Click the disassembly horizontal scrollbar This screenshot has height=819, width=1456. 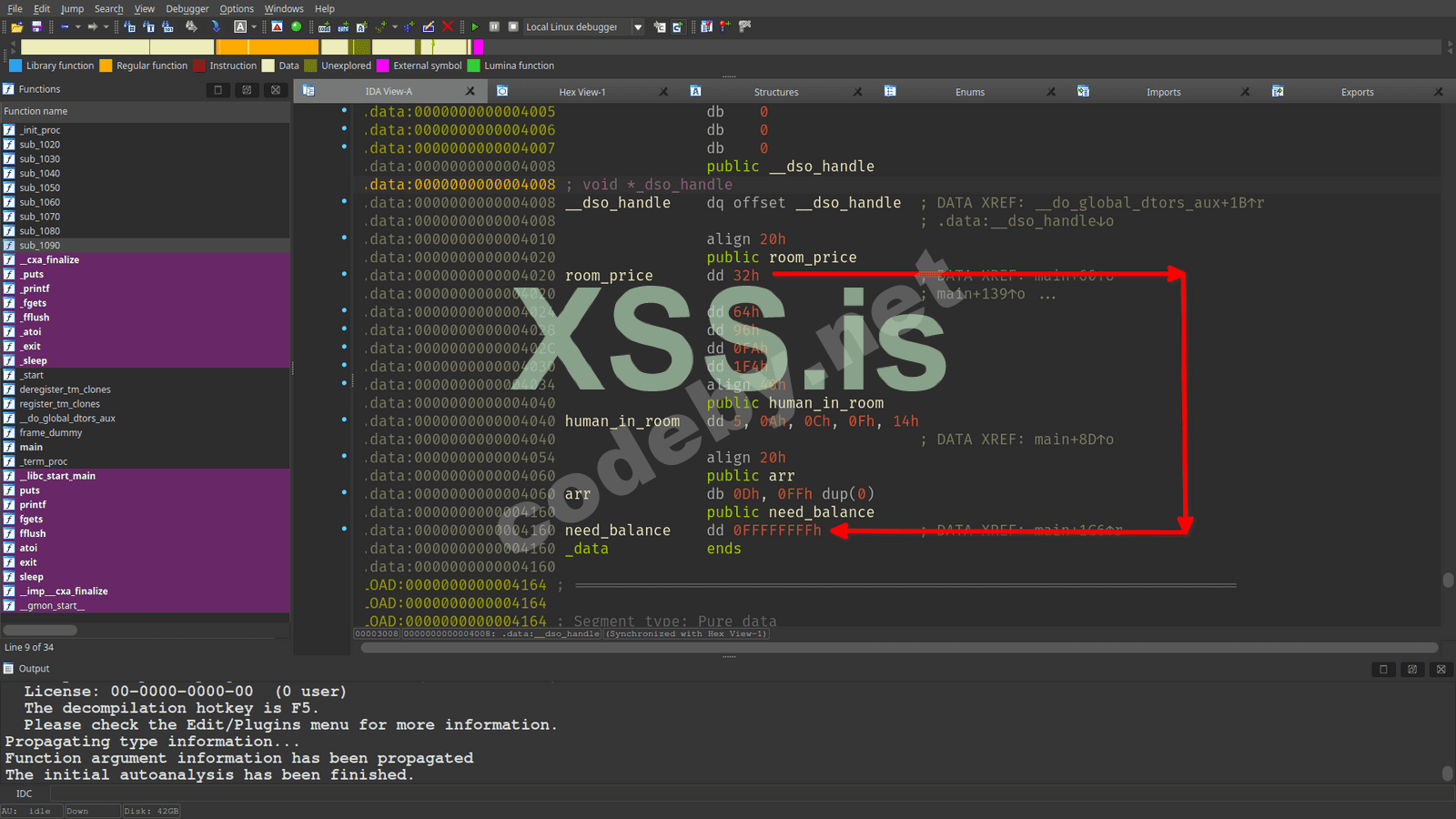tap(899, 648)
